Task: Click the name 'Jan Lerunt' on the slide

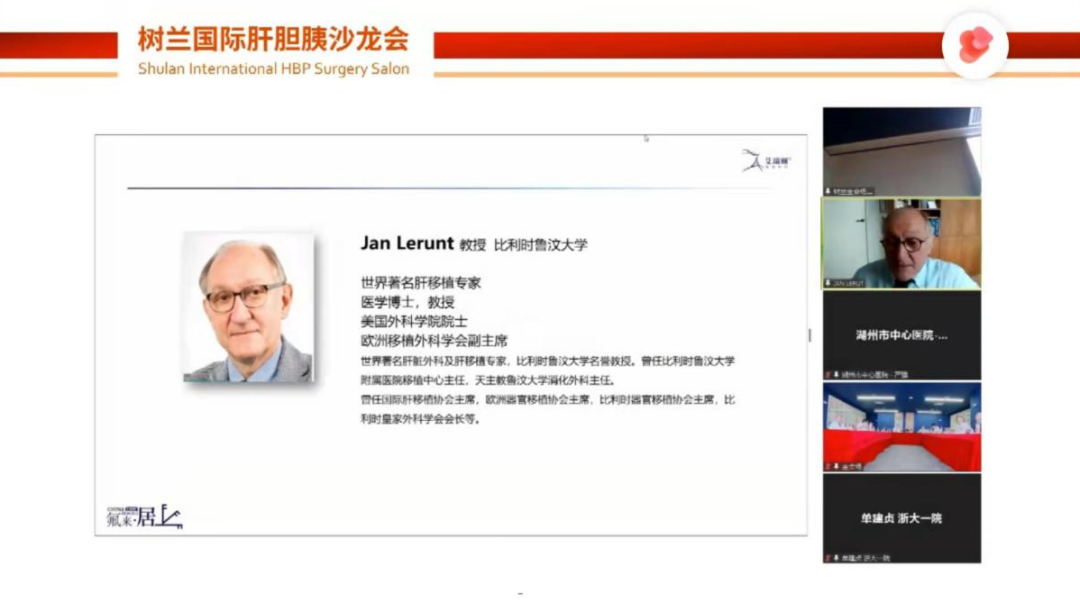Action: [407, 243]
